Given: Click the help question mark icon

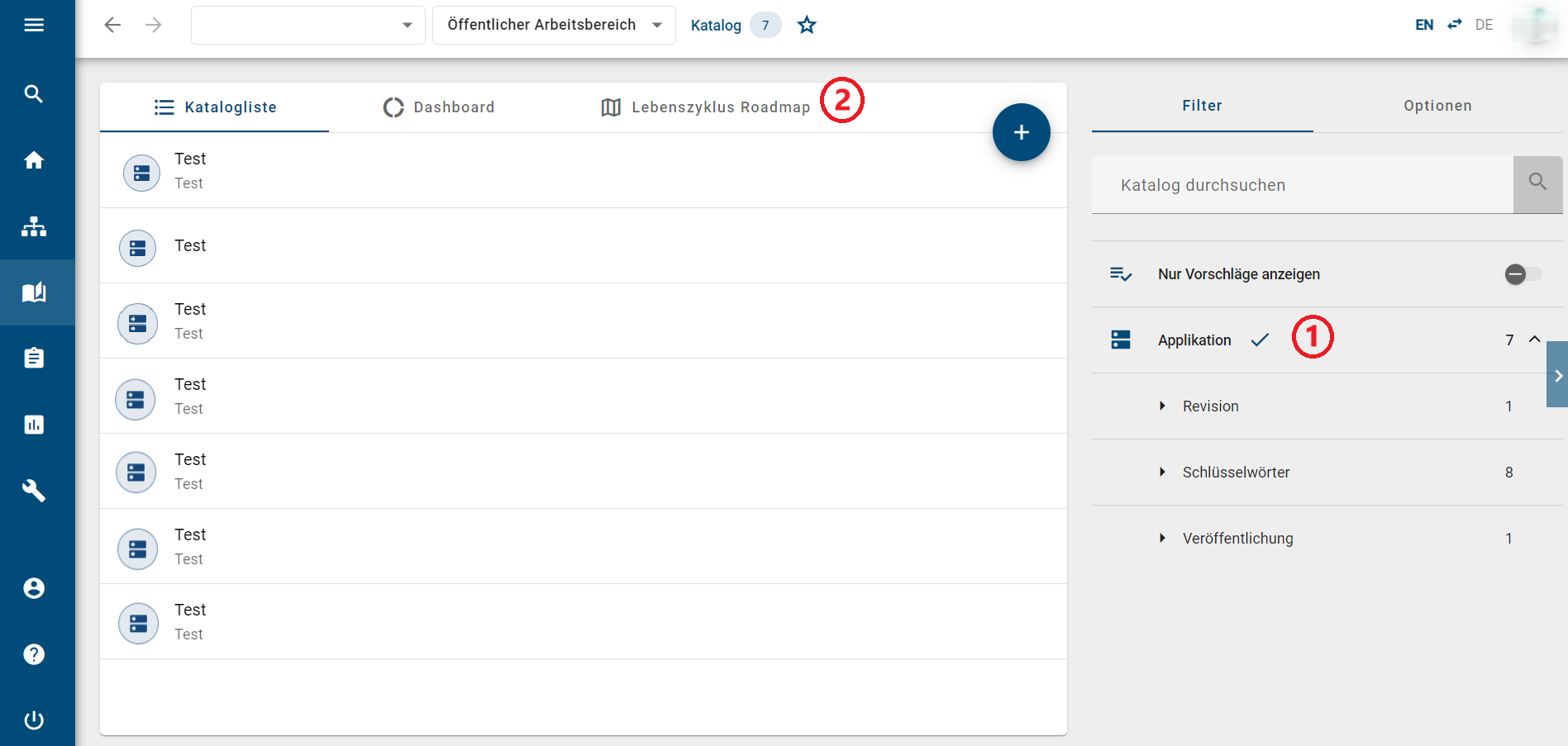Looking at the screenshot, I should pyautogui.click(x=34, y=654).
